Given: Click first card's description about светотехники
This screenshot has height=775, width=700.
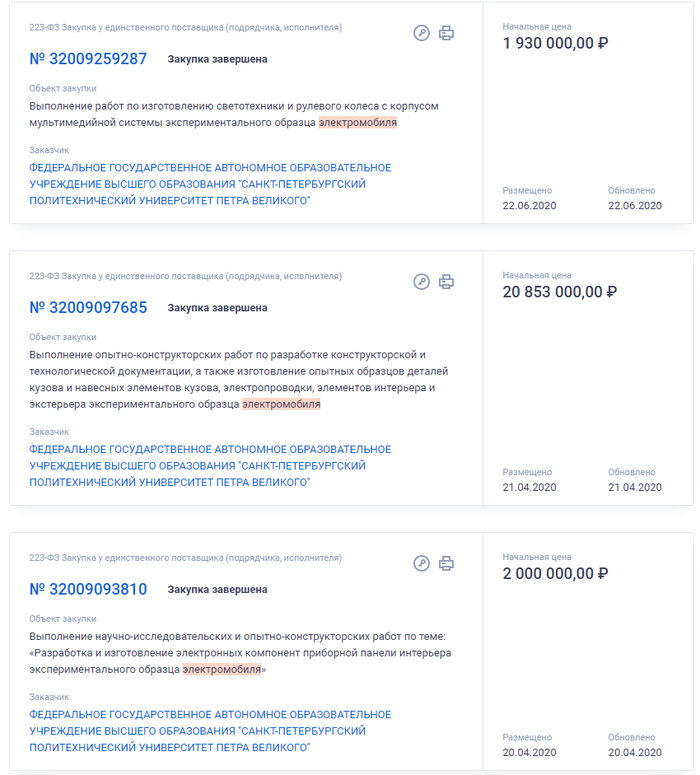Looking at the screenshot, I should [234, 114].
